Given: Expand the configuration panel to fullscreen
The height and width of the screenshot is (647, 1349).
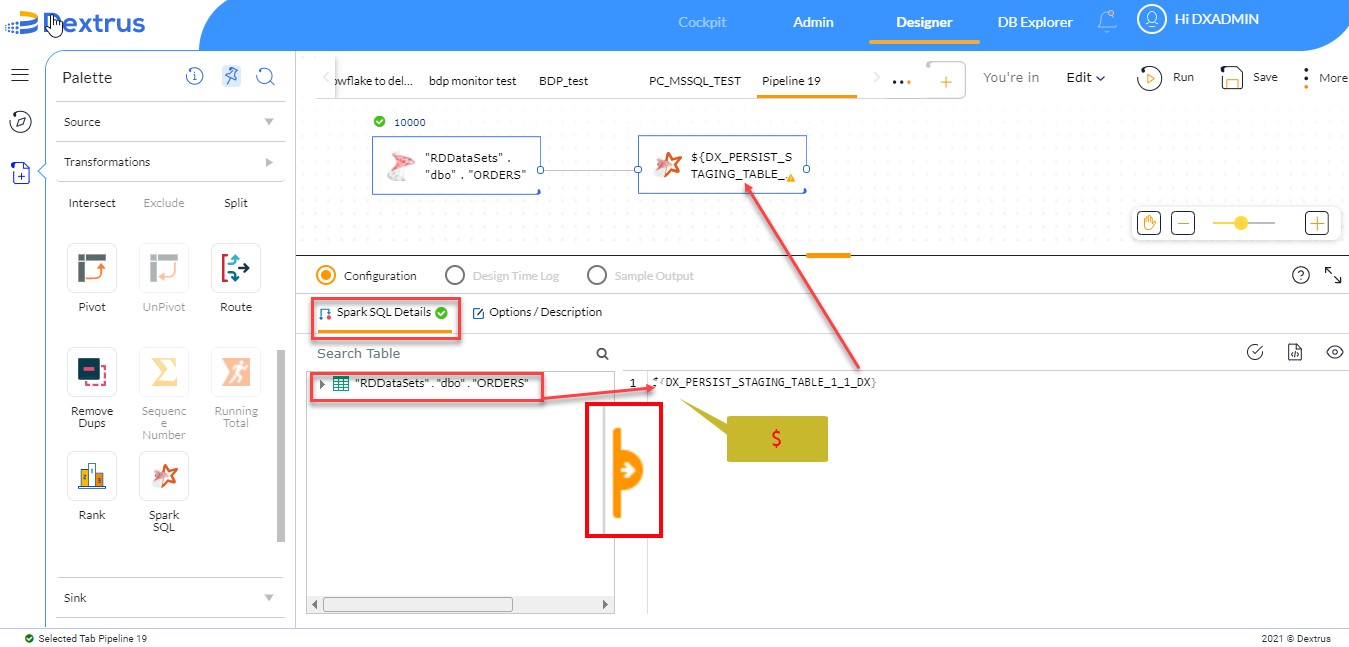Looking at the screenshot, I should point(1333,275).
